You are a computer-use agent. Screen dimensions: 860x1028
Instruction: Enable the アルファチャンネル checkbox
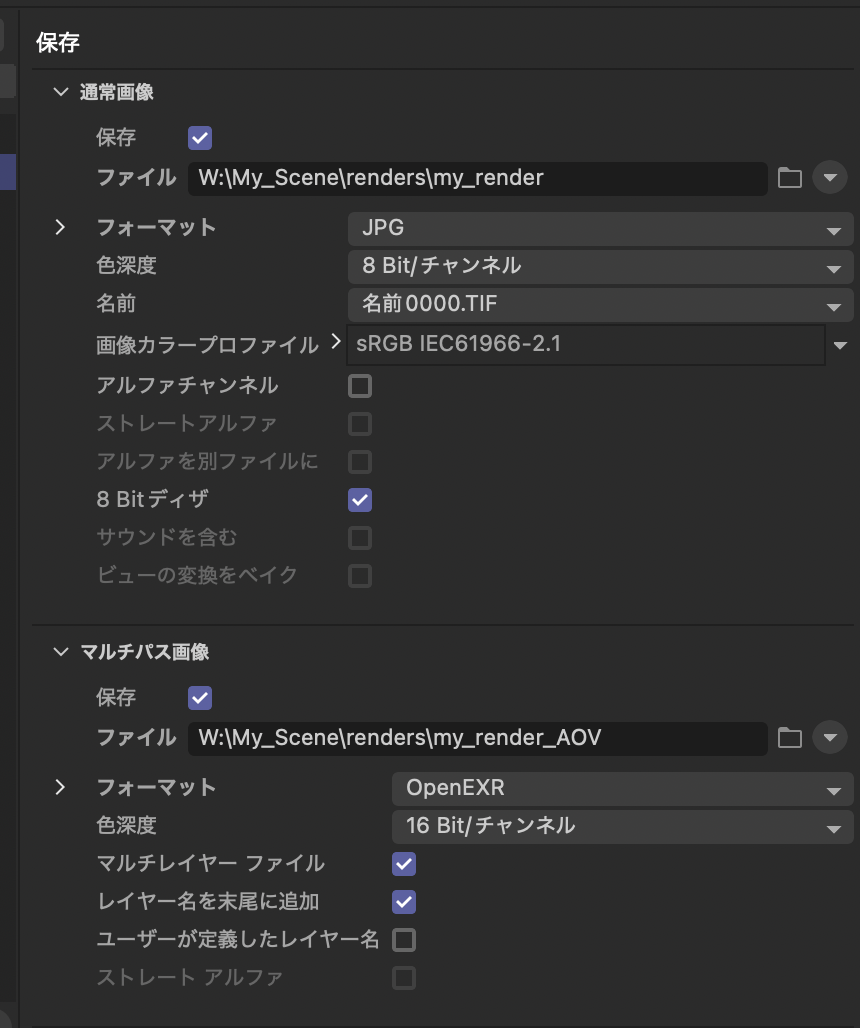click(x=360, y=386)
